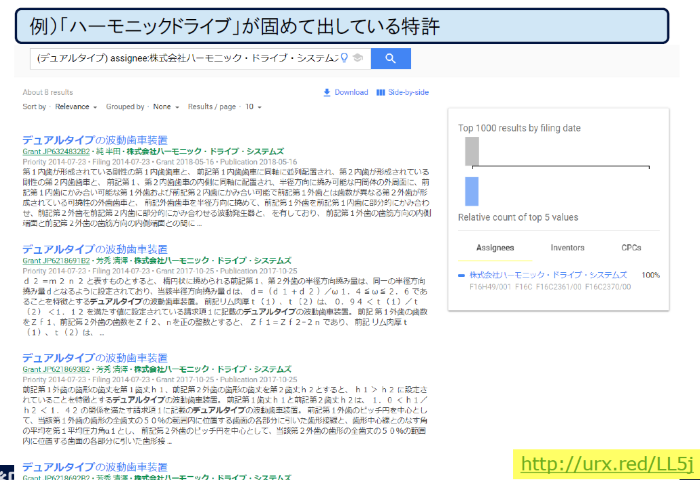Click the blue dash beside assignee name
Screen dimensions: 700x480
(x=462, y=275)
